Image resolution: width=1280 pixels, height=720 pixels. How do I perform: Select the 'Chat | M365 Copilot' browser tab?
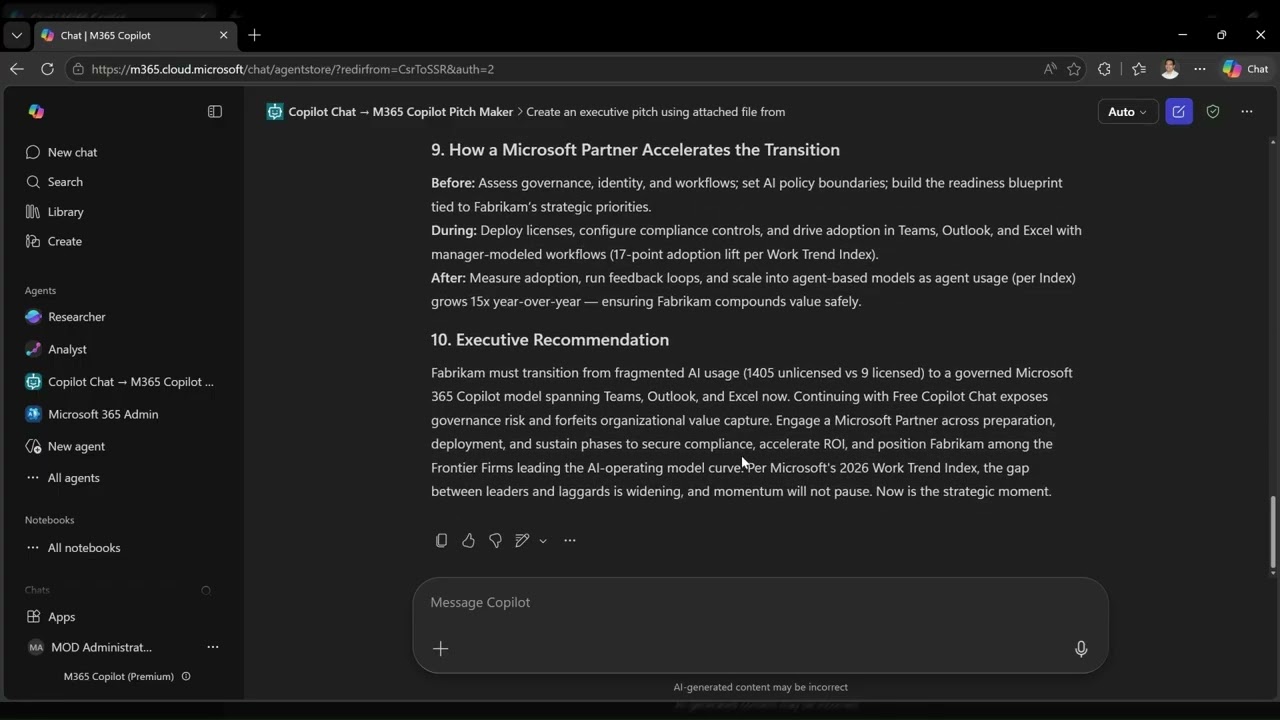click(x=134, y=35)
